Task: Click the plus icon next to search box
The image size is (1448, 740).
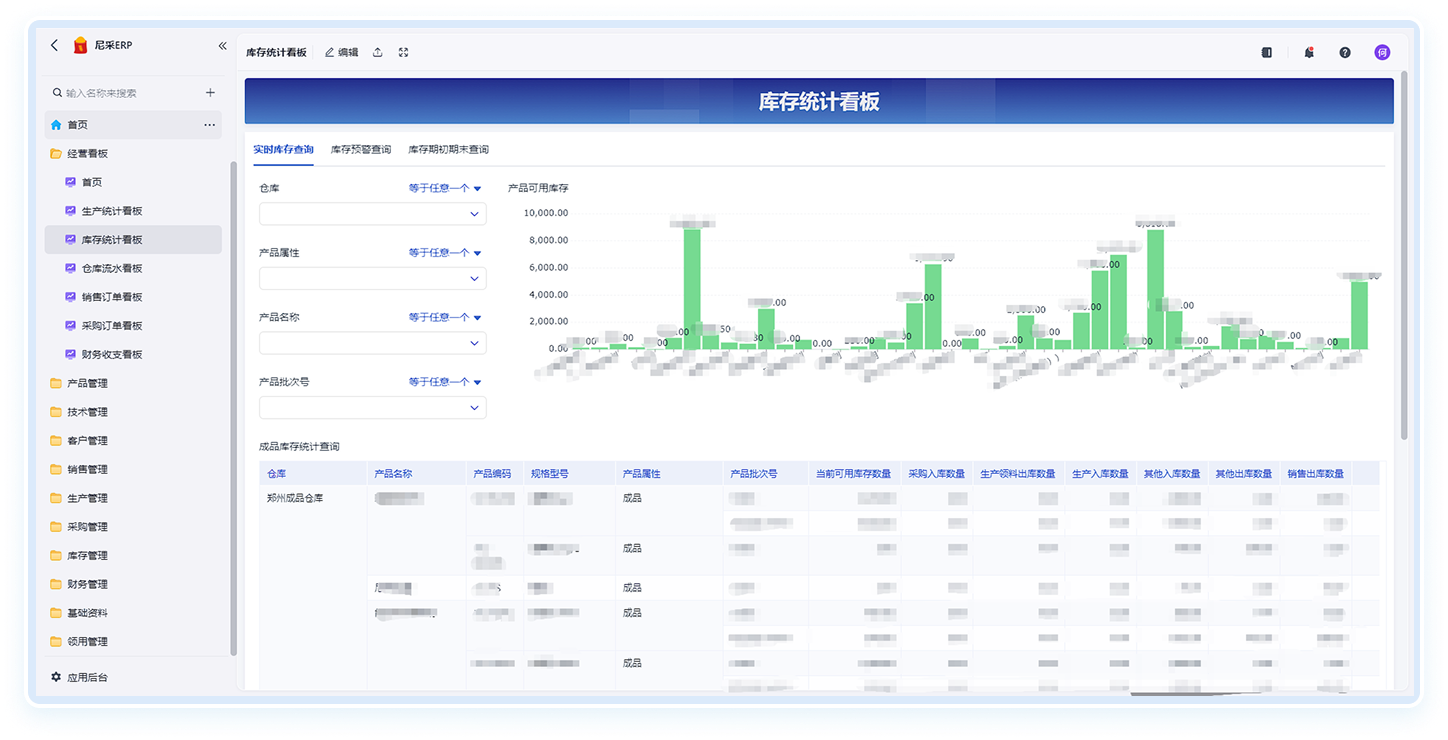Action: click(x=210, y=93)
